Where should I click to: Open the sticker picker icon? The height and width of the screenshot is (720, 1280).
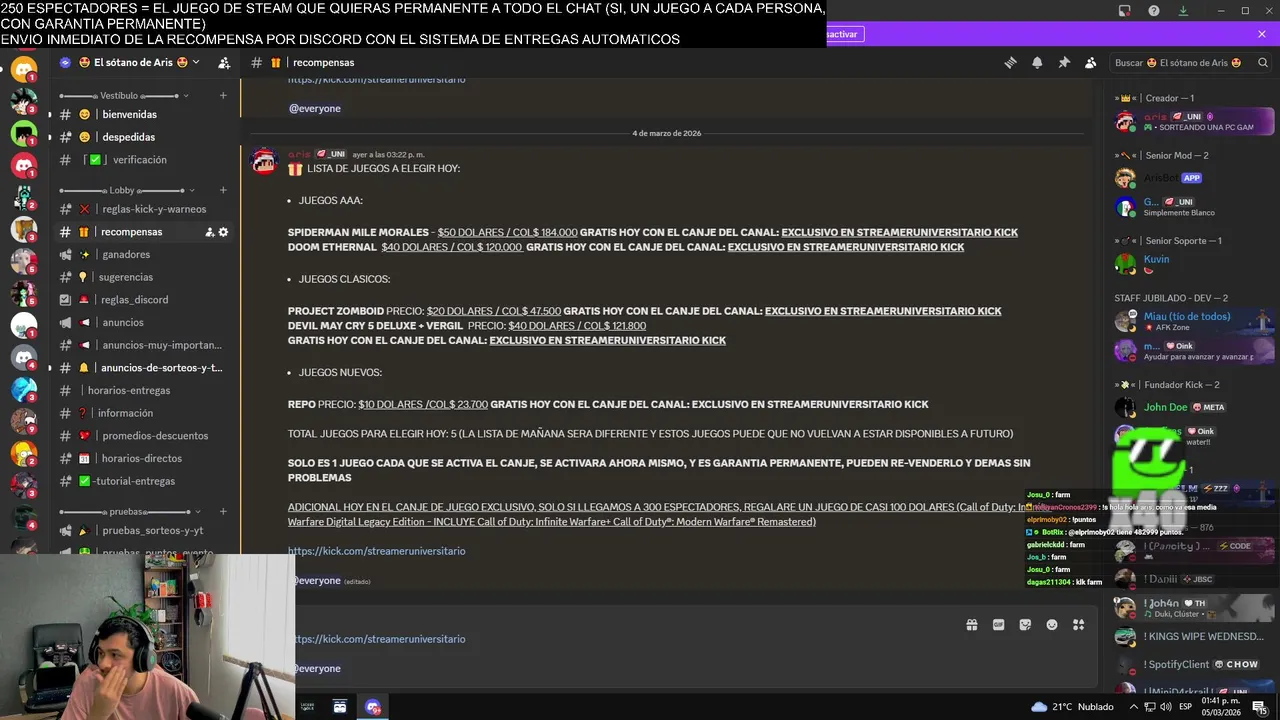(1025, 625)
